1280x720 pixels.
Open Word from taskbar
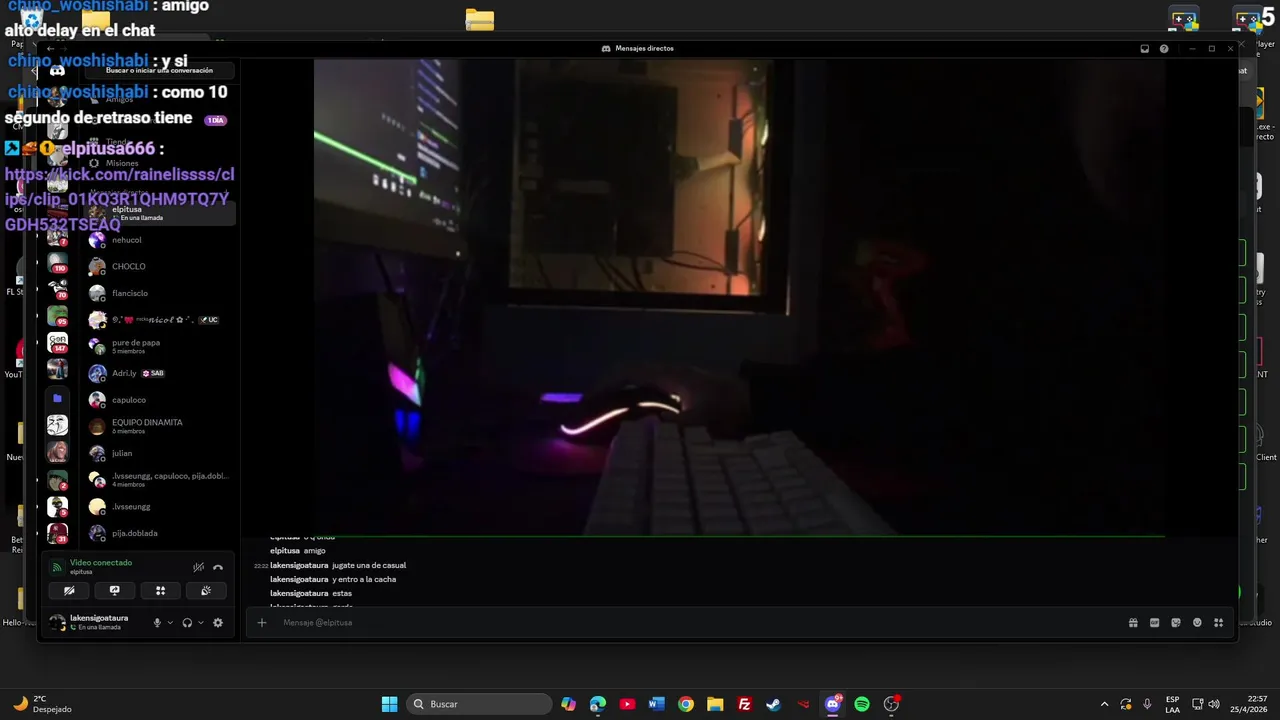pyautogui.click(x=656, y=704)
